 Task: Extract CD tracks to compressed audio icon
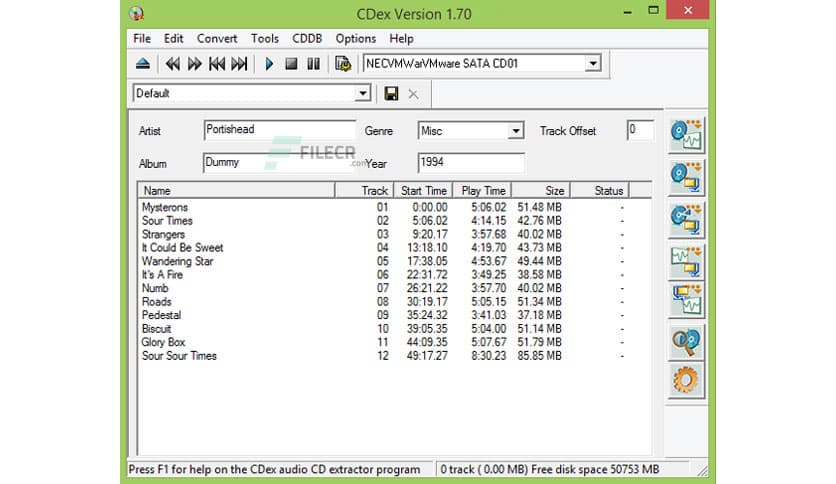point(686,178)
